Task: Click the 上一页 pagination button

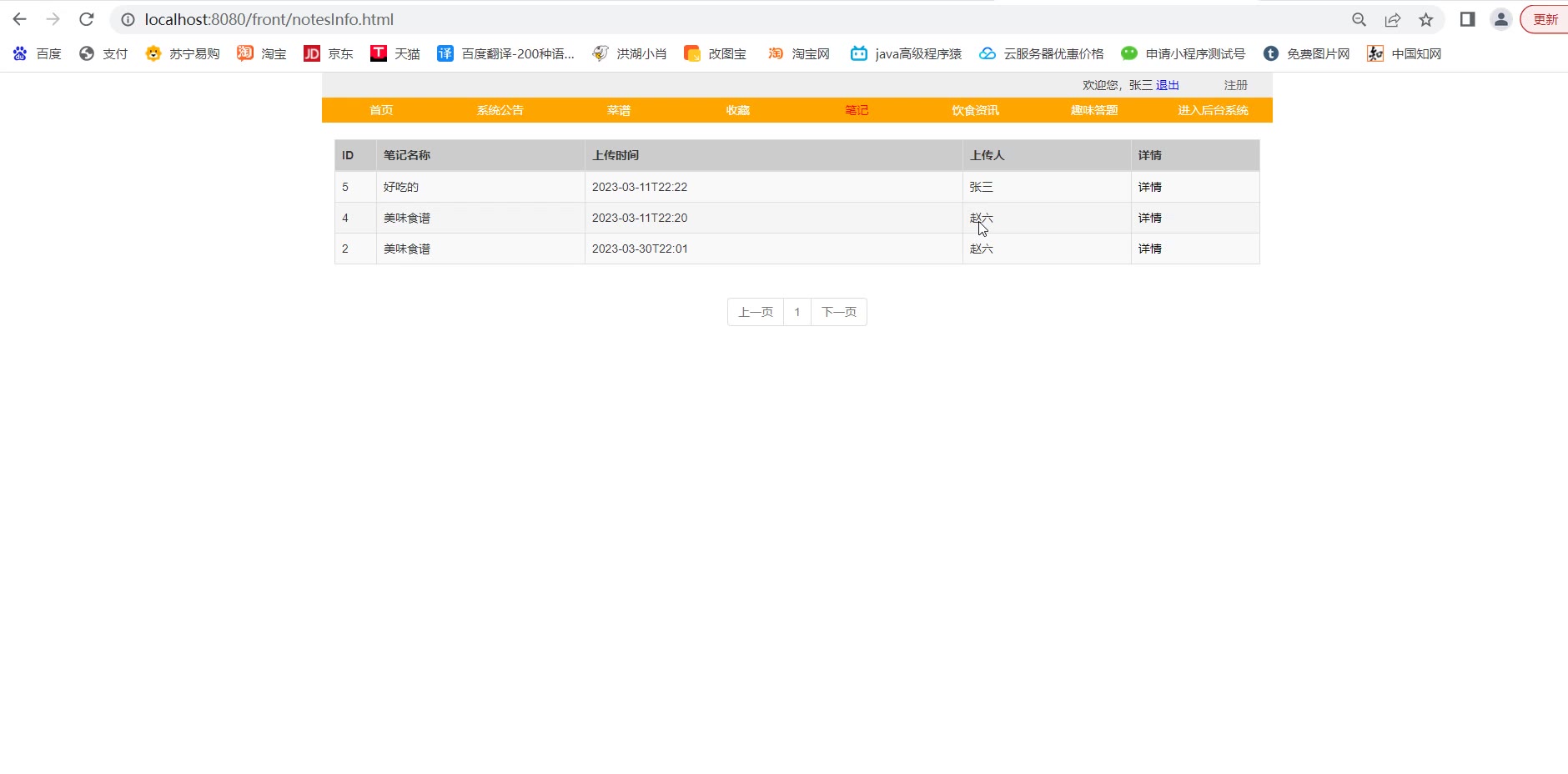Action: tap(756, 312)
